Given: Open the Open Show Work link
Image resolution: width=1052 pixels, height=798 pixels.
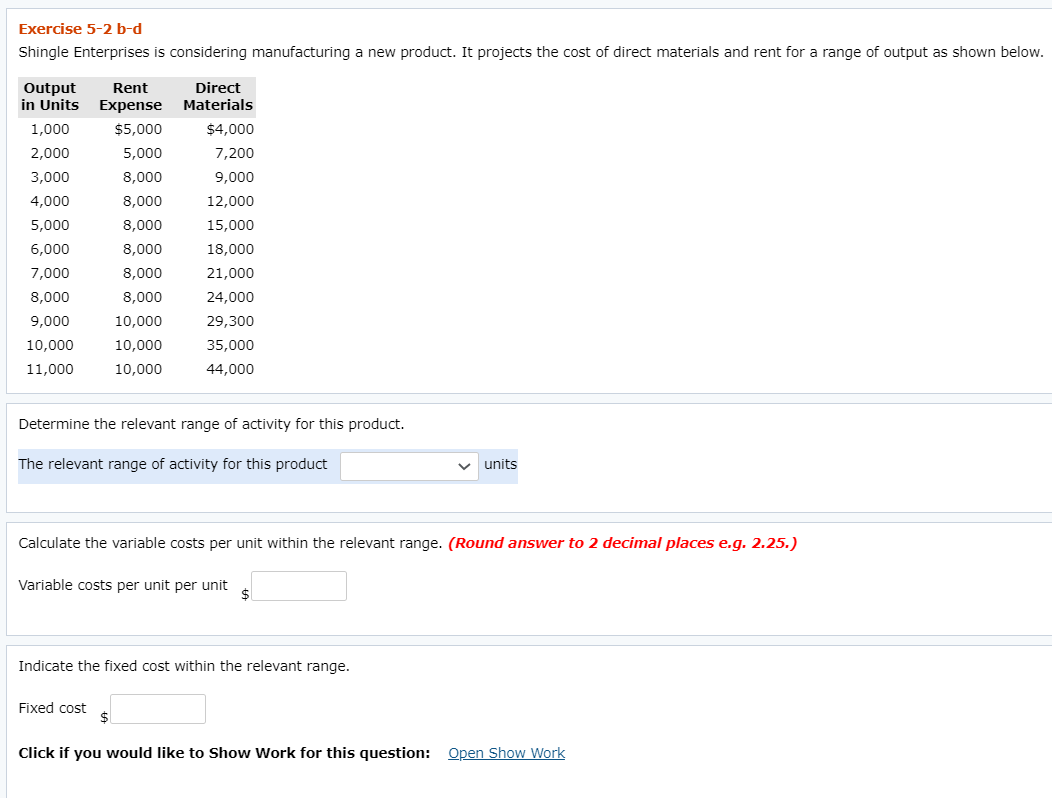Looking at the screenshot, I should (507, 753).
